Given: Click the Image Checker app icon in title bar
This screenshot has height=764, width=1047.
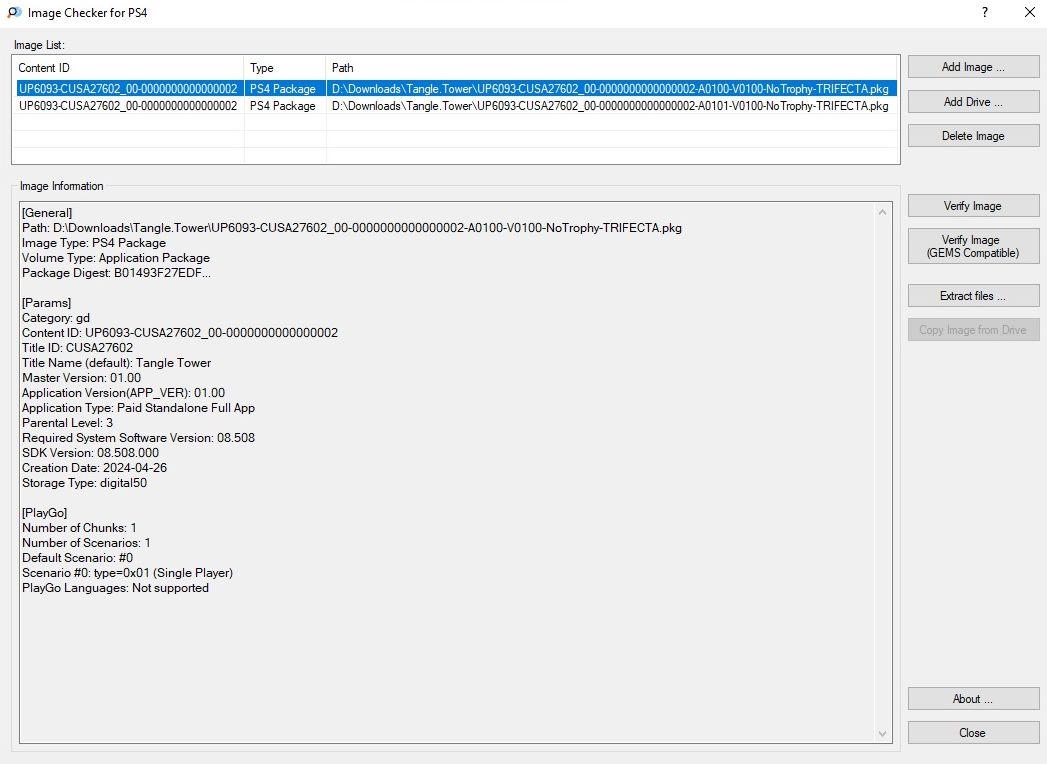Looking at the screenshot, I should tap(14, 13).
